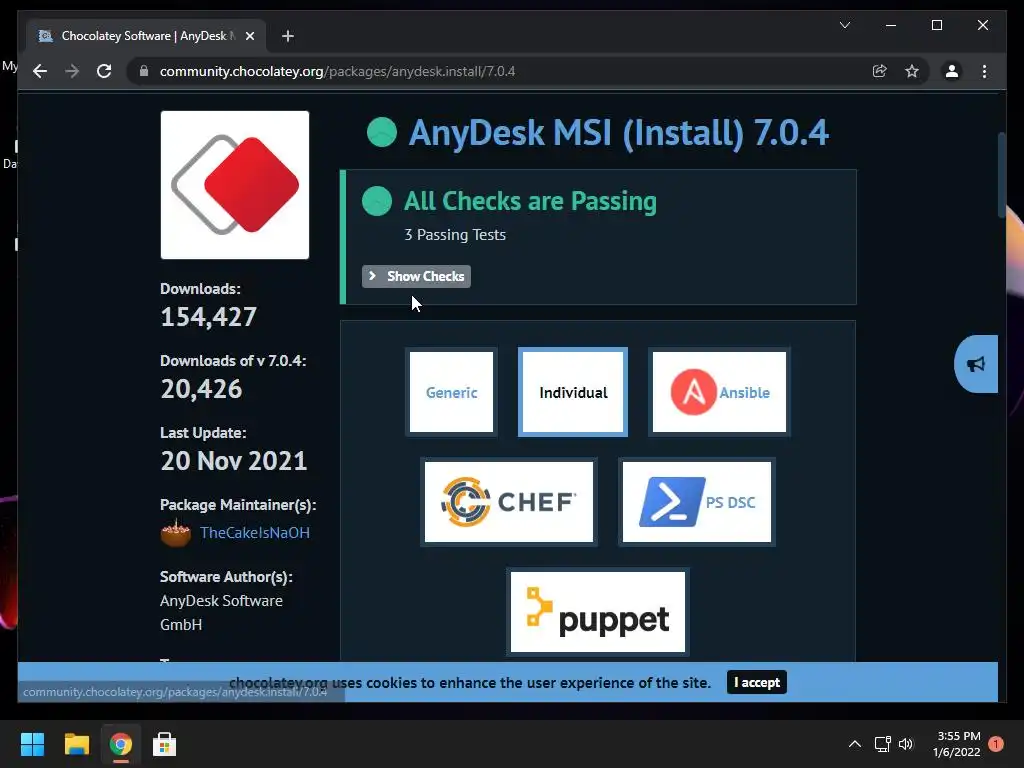The height and width of the screenshot is (768, 1024).
Task: Open the notification badge in taskbar
Action: 995,744
